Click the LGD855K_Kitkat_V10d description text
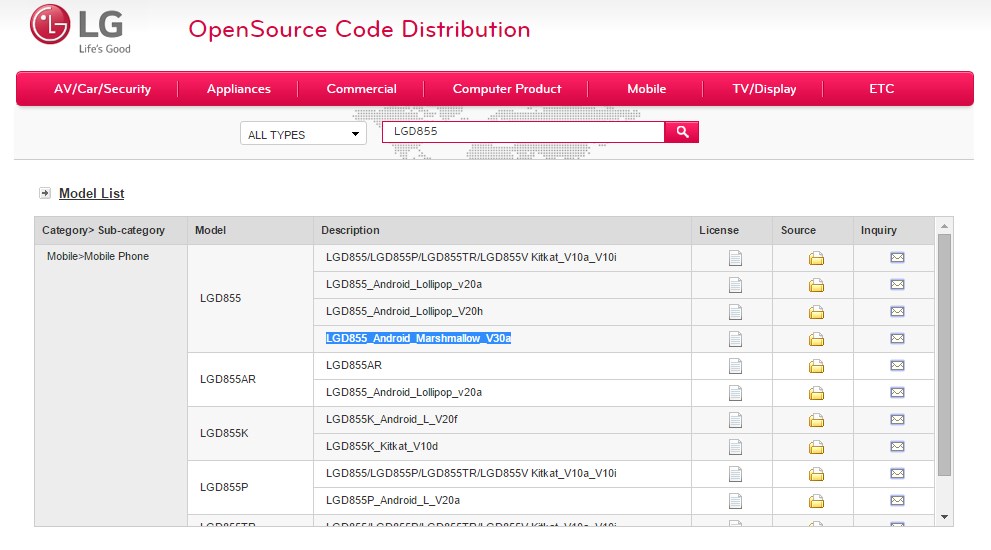This screenshot has width=991, height=550. (382, 447)
